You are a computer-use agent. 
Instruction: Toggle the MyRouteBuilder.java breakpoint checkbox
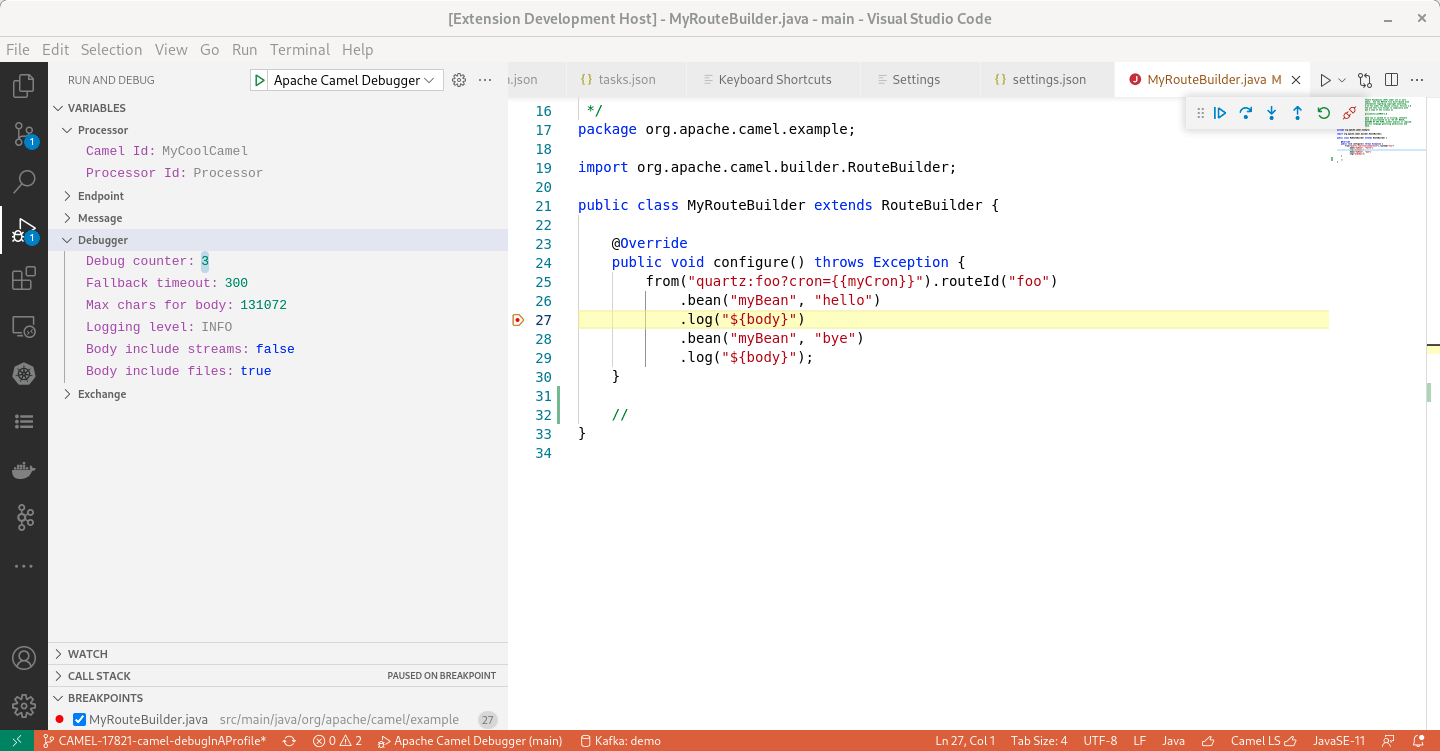pyautogui.click(x=78, y=718)
